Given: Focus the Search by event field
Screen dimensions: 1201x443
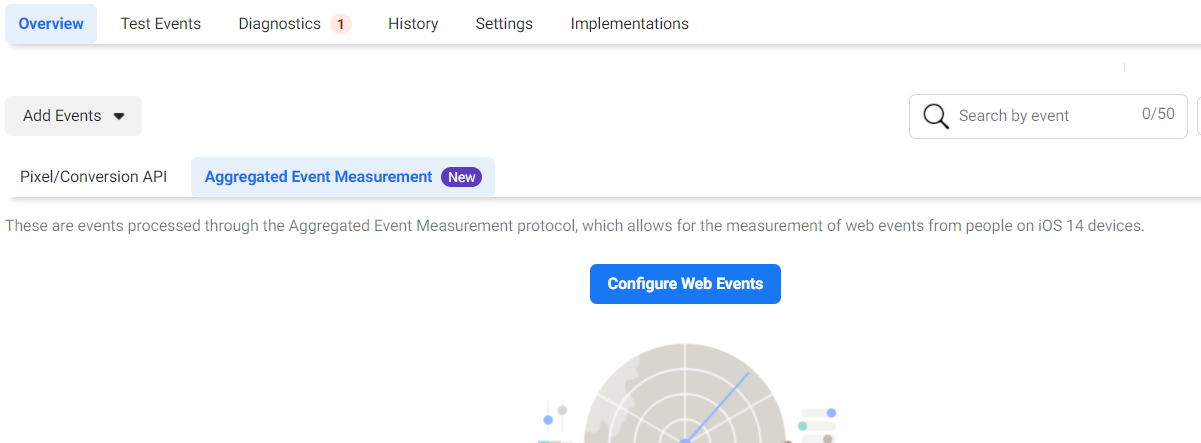Looking at the screenshot, I should tap(1048, 116).
